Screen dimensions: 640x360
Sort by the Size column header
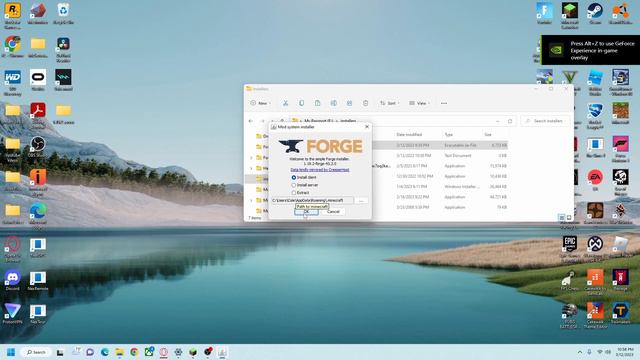(x=488, y=134)
